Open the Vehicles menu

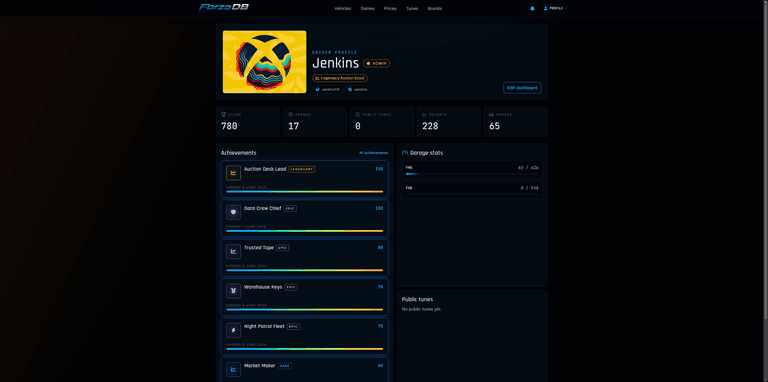[x=342, y=8]
